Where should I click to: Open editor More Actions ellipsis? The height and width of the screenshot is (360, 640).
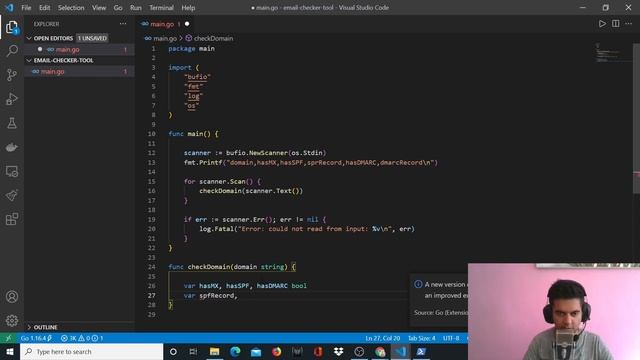tap(629, 24)
